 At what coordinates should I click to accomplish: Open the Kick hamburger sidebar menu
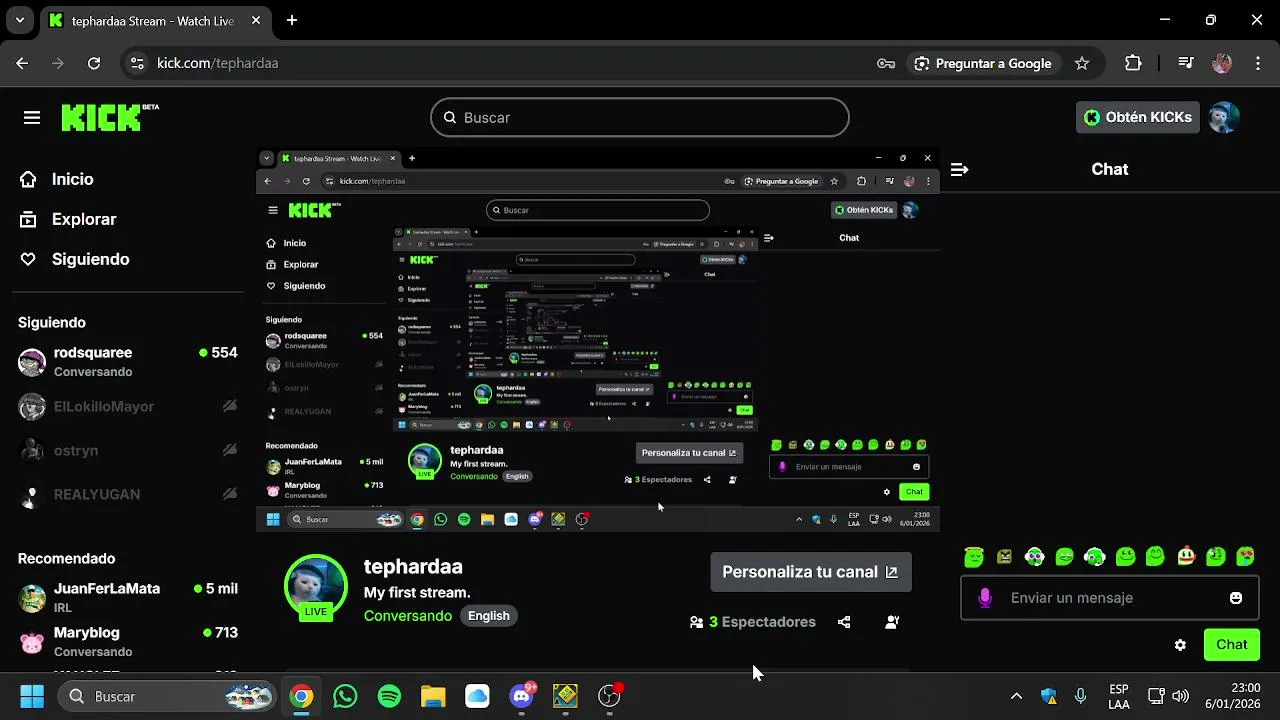point(32,118)
